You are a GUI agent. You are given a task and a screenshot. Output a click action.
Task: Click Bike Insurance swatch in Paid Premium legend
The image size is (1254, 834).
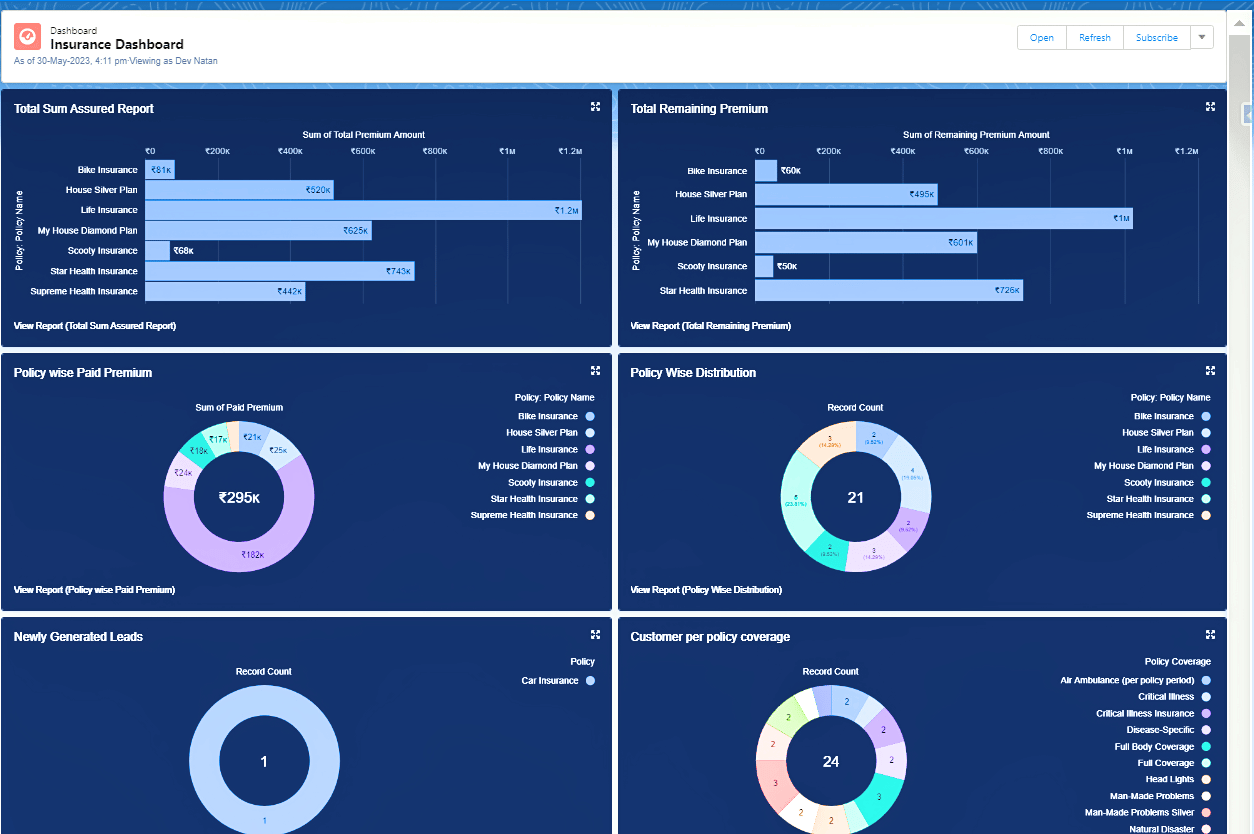tap(590, 416)
